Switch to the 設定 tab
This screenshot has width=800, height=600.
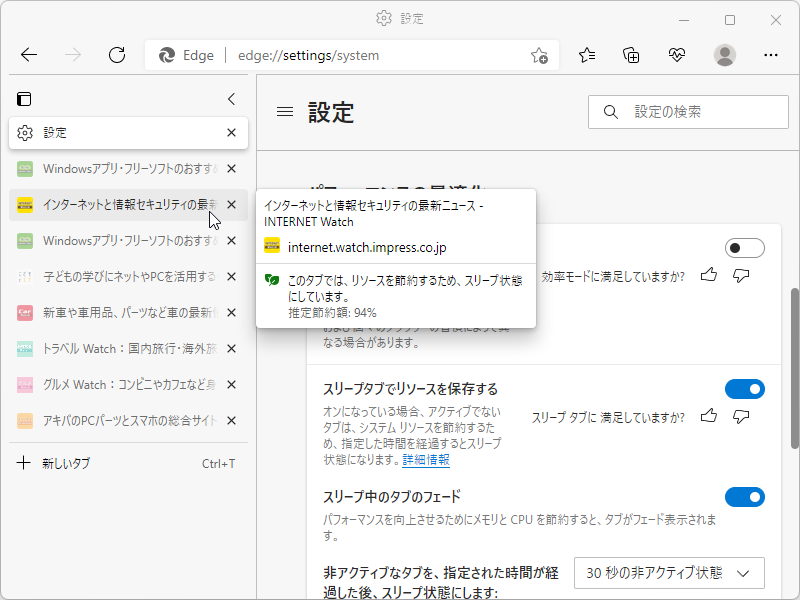(120, 133)
